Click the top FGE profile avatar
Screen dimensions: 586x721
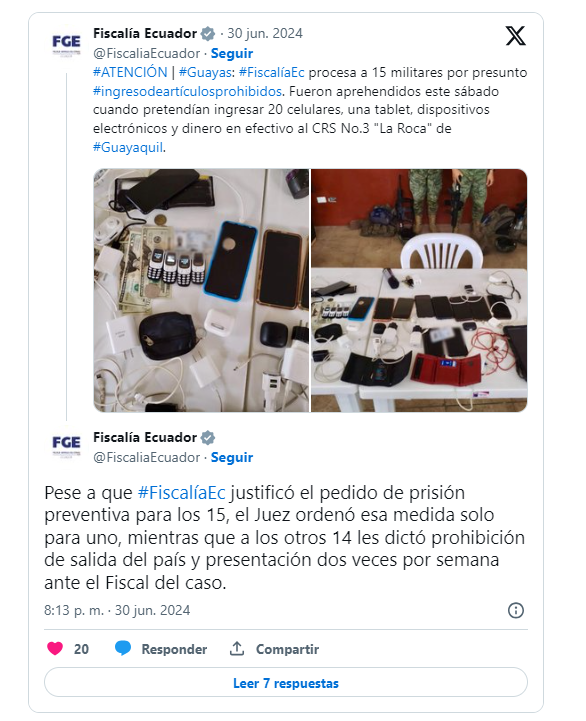tap(66, 44)
